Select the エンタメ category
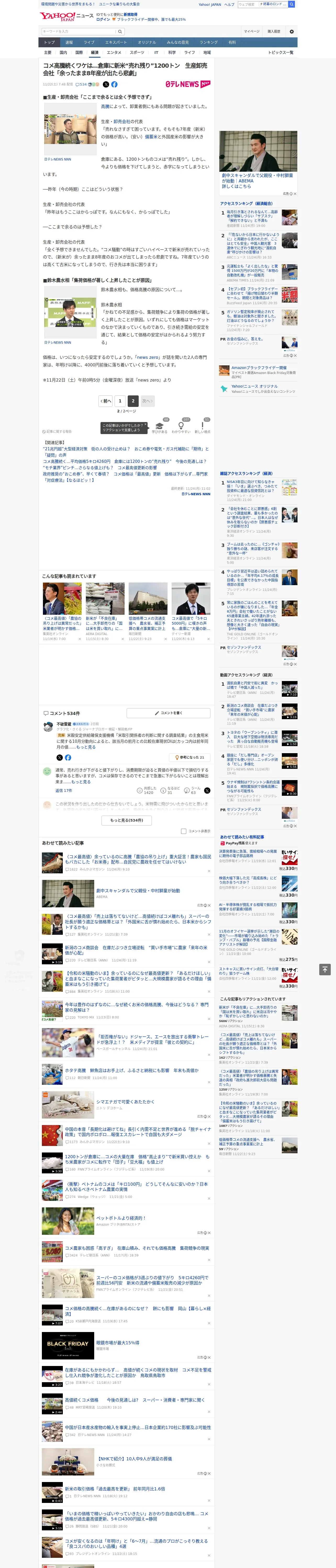The width and height of the screenshot is (336, 1568). point(114,52)
